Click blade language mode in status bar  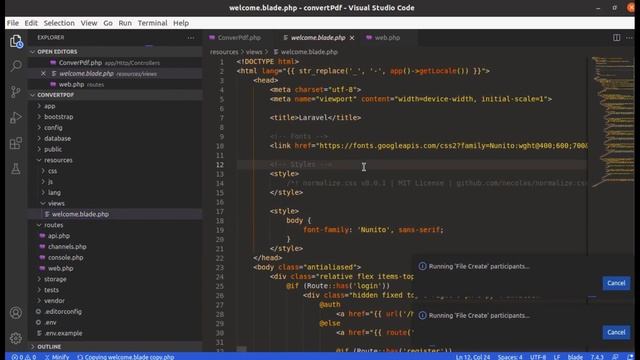(575, 357)
